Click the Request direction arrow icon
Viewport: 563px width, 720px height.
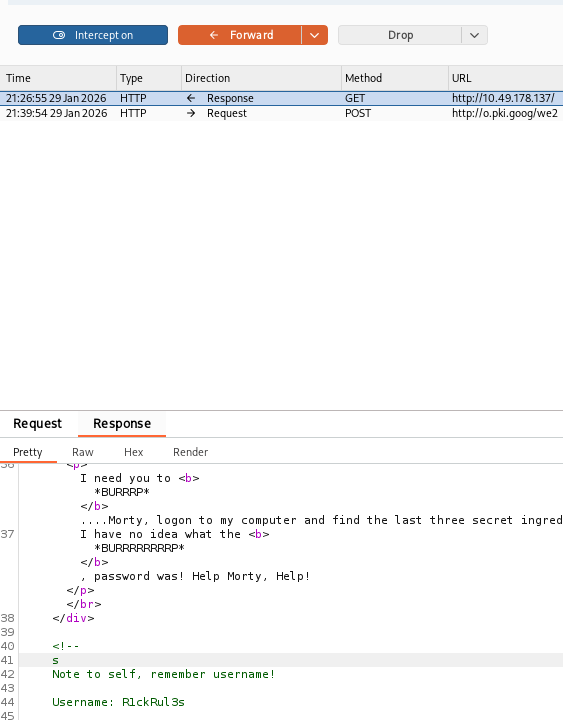click(x=191, y=113)
